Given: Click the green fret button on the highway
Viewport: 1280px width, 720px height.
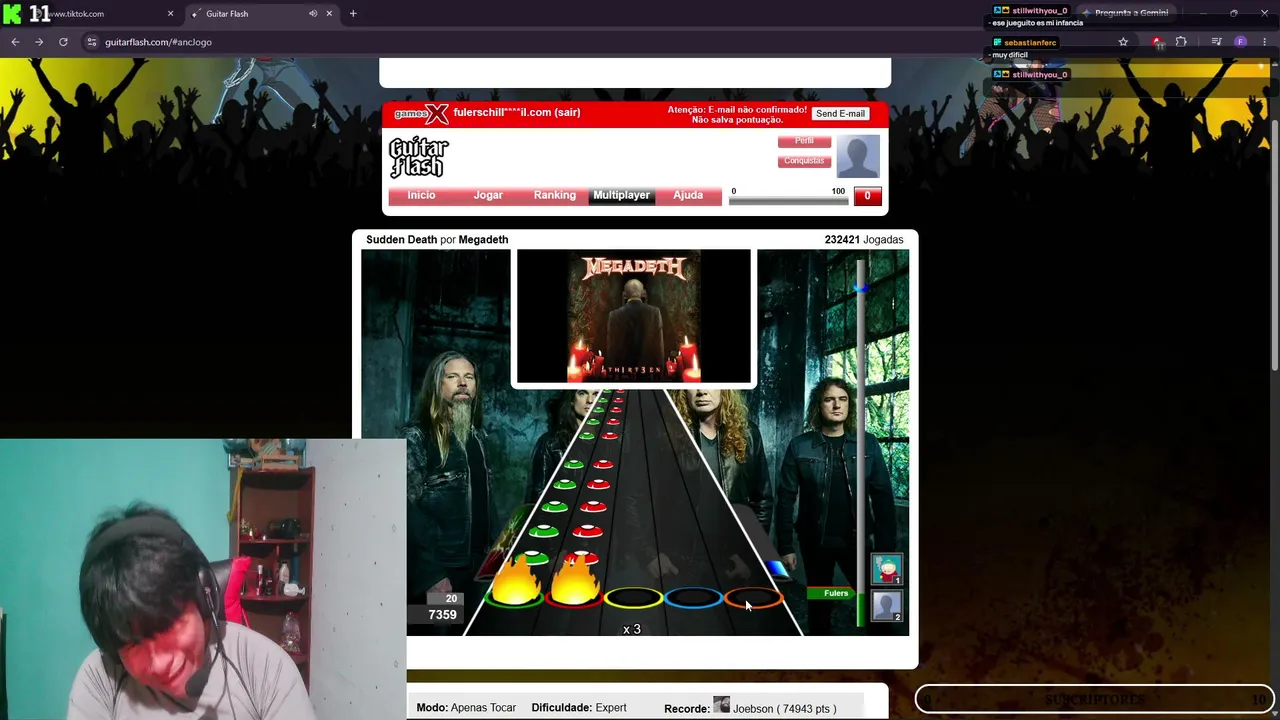Looking at the screenshot, I should point(514,598).
